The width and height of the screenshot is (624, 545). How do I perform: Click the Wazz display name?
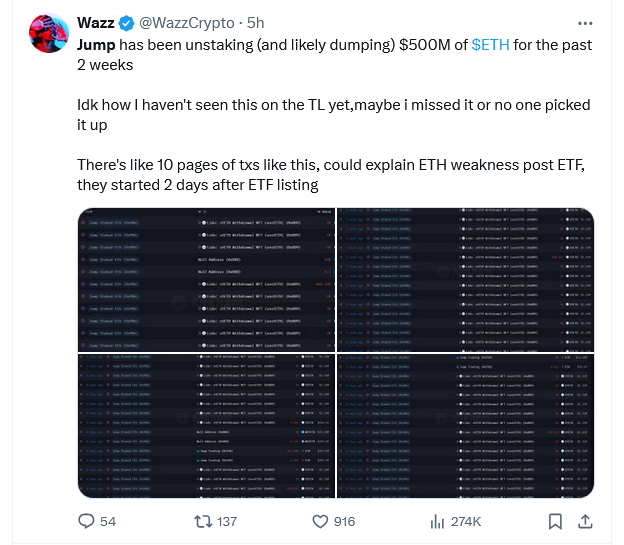pos(96,23)
